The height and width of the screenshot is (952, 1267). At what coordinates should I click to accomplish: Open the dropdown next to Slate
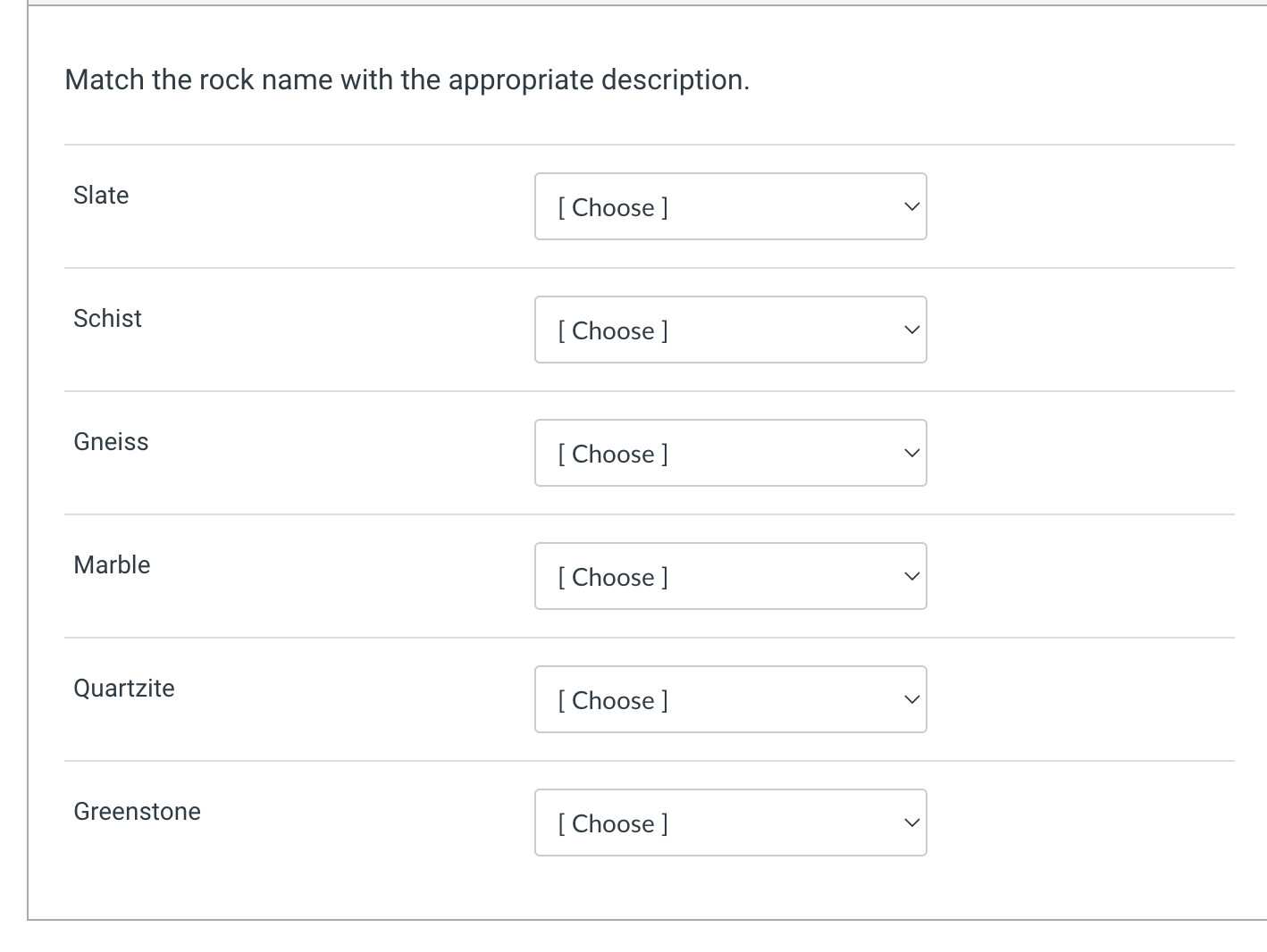click(730, 206)
